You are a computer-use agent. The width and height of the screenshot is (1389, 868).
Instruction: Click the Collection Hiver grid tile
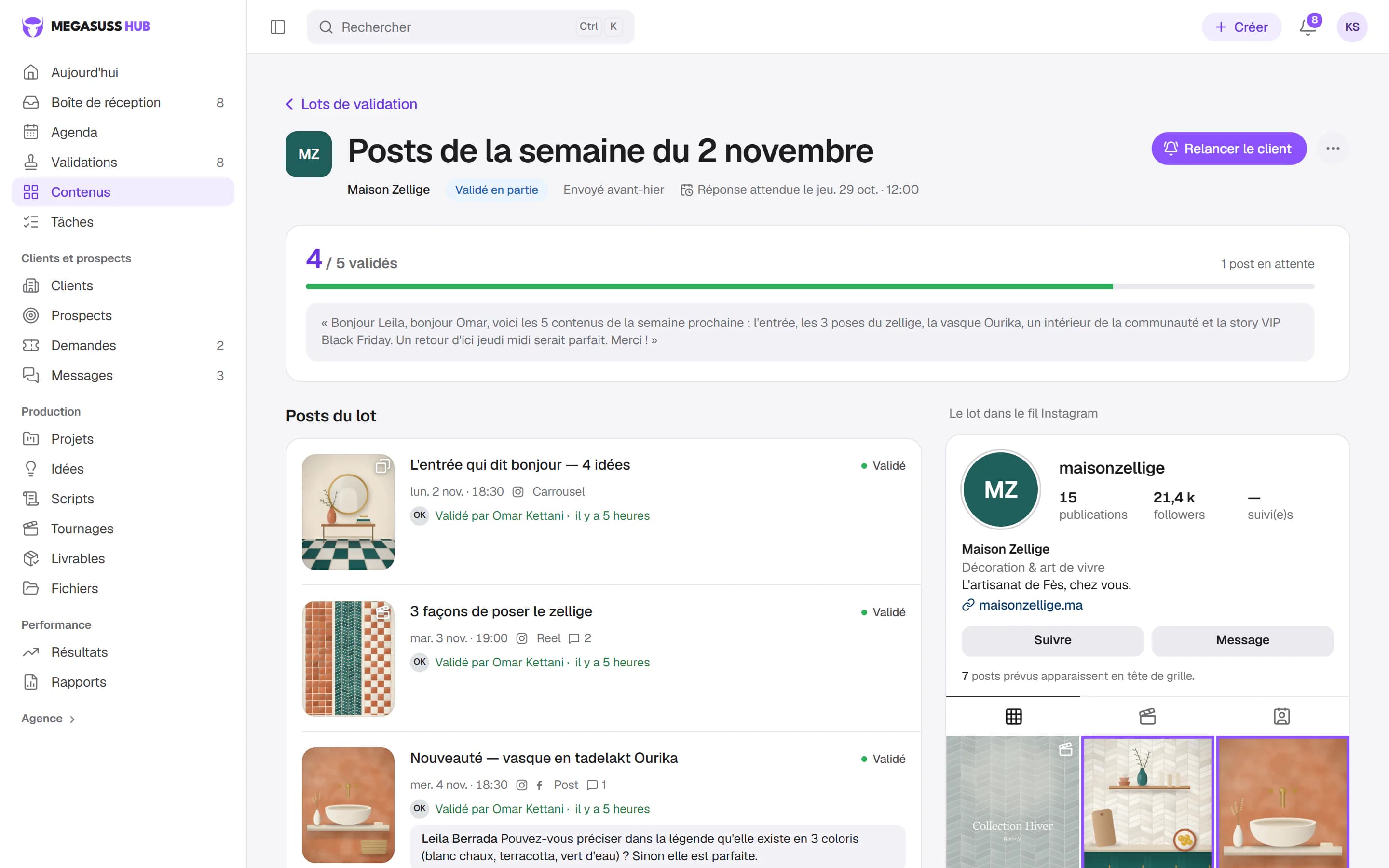(x=1012, y=802)
